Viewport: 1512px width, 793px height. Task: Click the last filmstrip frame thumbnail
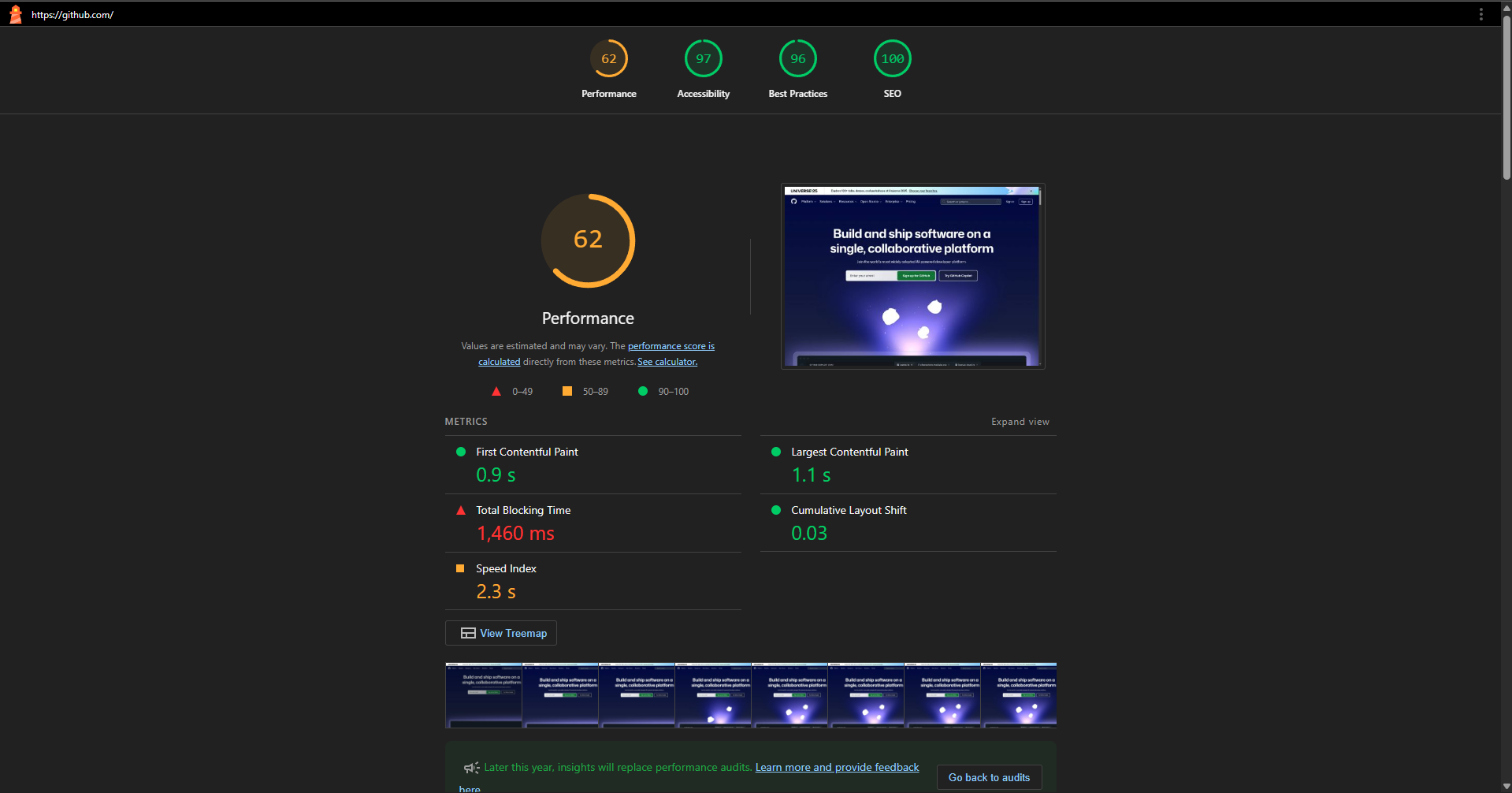1019,695
